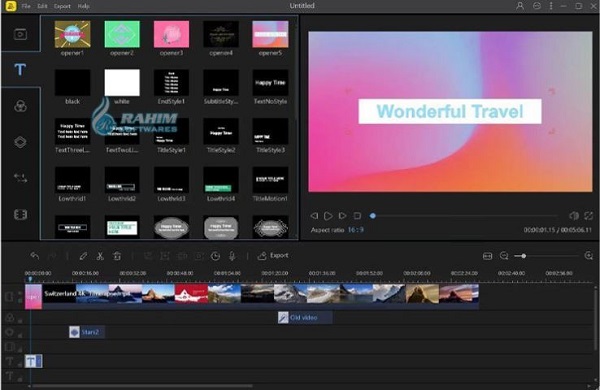
Task: Toggle fullscreen preview mode
Action: pos(589,216)
